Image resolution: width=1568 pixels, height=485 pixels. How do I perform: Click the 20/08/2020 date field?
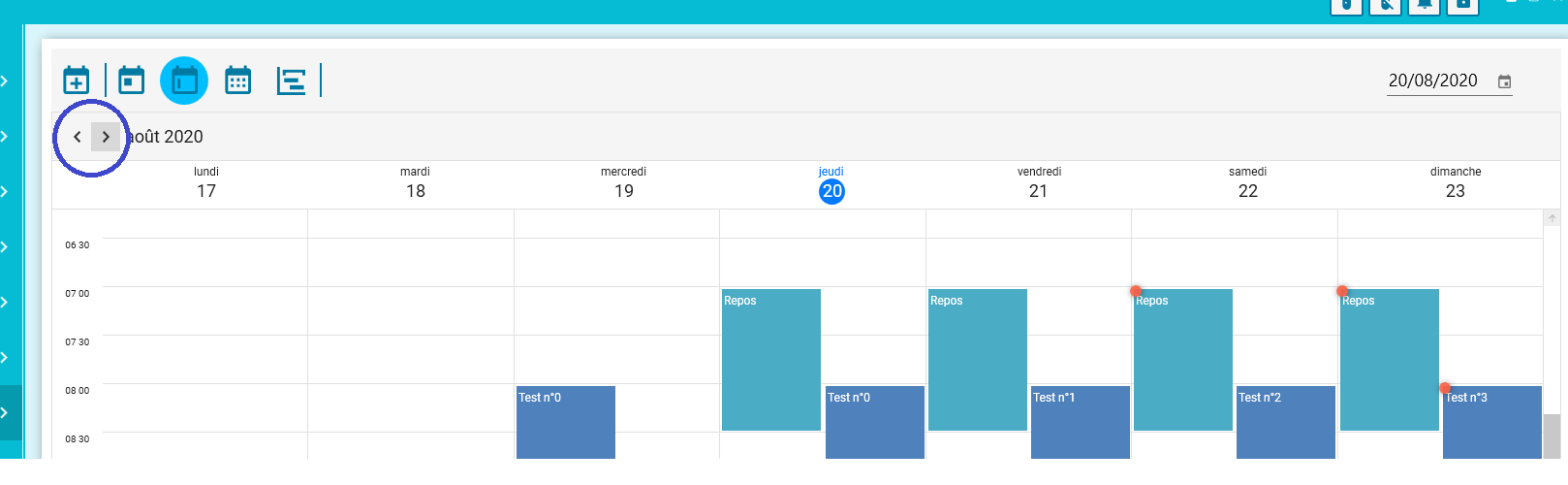click(x=1432, y=81)
